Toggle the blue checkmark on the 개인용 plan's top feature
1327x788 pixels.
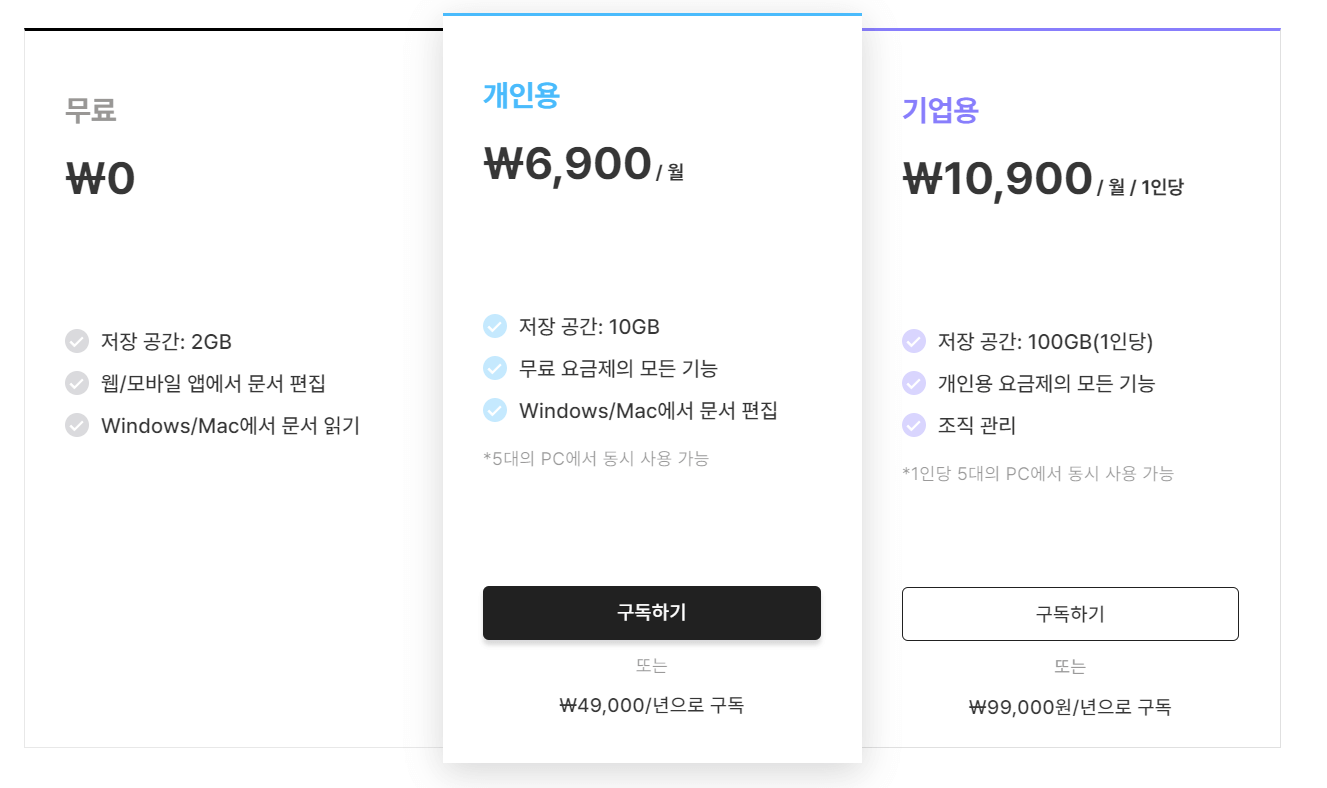pos(495,326)
